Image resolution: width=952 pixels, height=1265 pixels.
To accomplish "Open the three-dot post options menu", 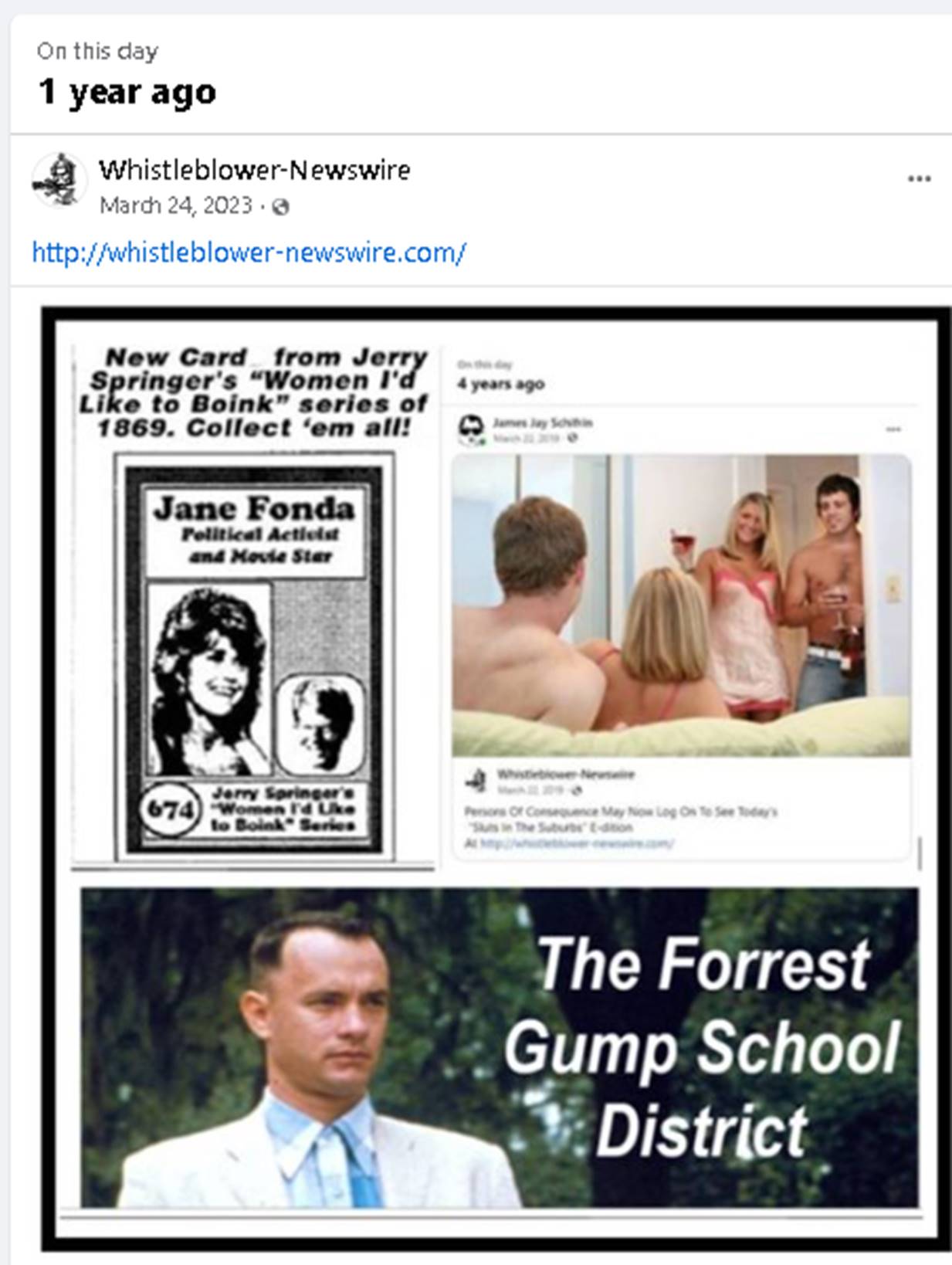I will click(x=919, y=179).
